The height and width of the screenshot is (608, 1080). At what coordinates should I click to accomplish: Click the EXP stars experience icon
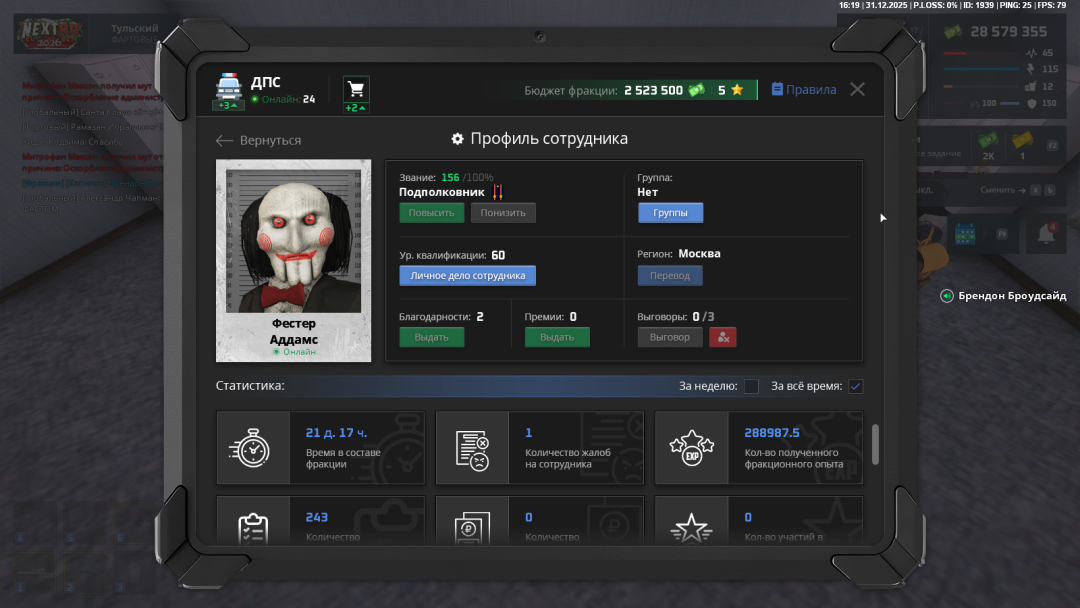(691, 448)
